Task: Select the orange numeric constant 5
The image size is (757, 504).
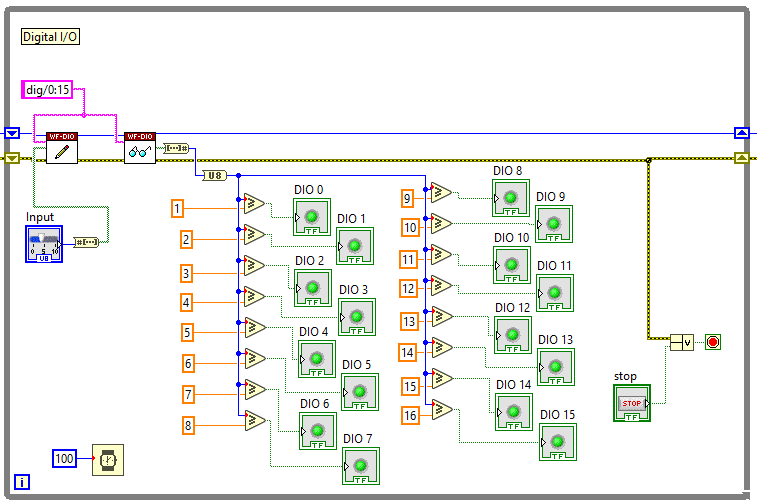Action: tap(187, 333)
